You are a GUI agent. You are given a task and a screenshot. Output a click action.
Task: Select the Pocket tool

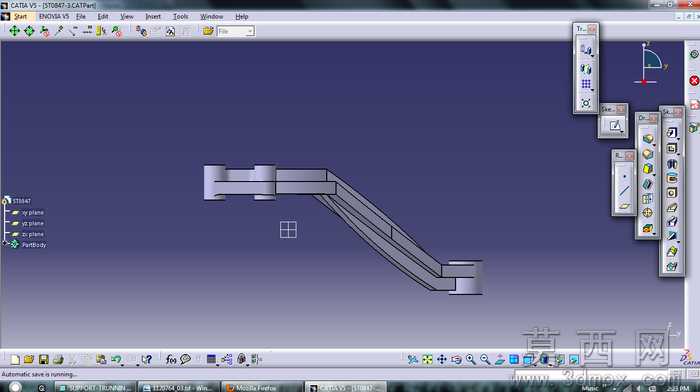pyautogui.click(x=672, y=148)
